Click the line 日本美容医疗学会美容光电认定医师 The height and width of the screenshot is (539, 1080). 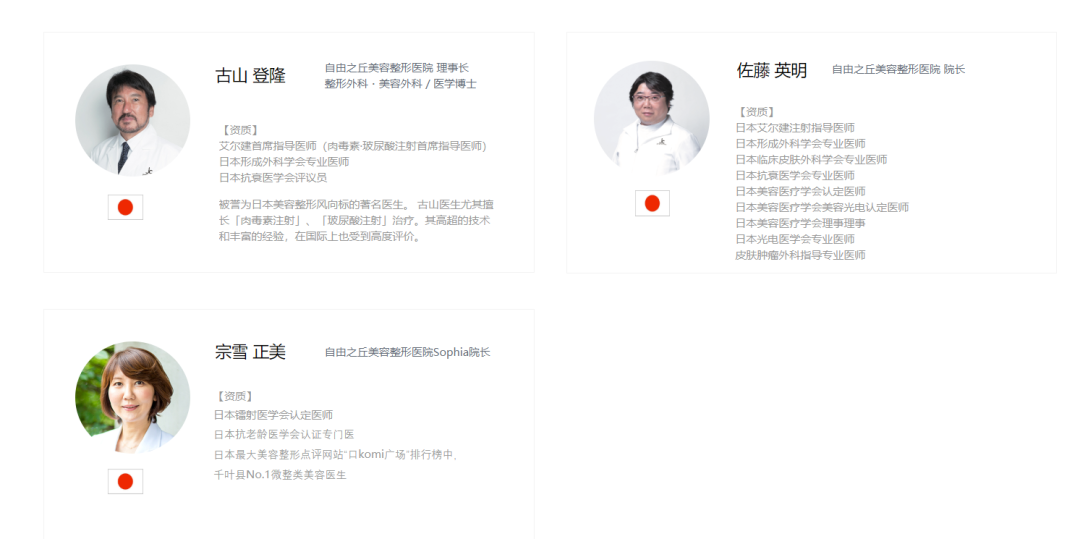[x=822, y=207]
